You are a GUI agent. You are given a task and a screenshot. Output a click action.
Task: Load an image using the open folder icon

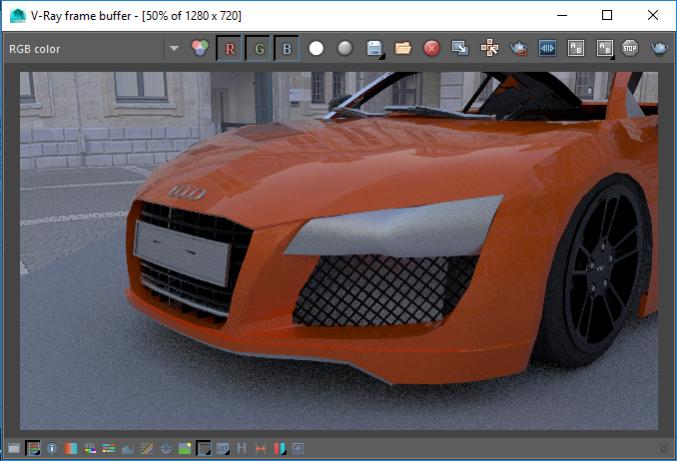(403, 48)
